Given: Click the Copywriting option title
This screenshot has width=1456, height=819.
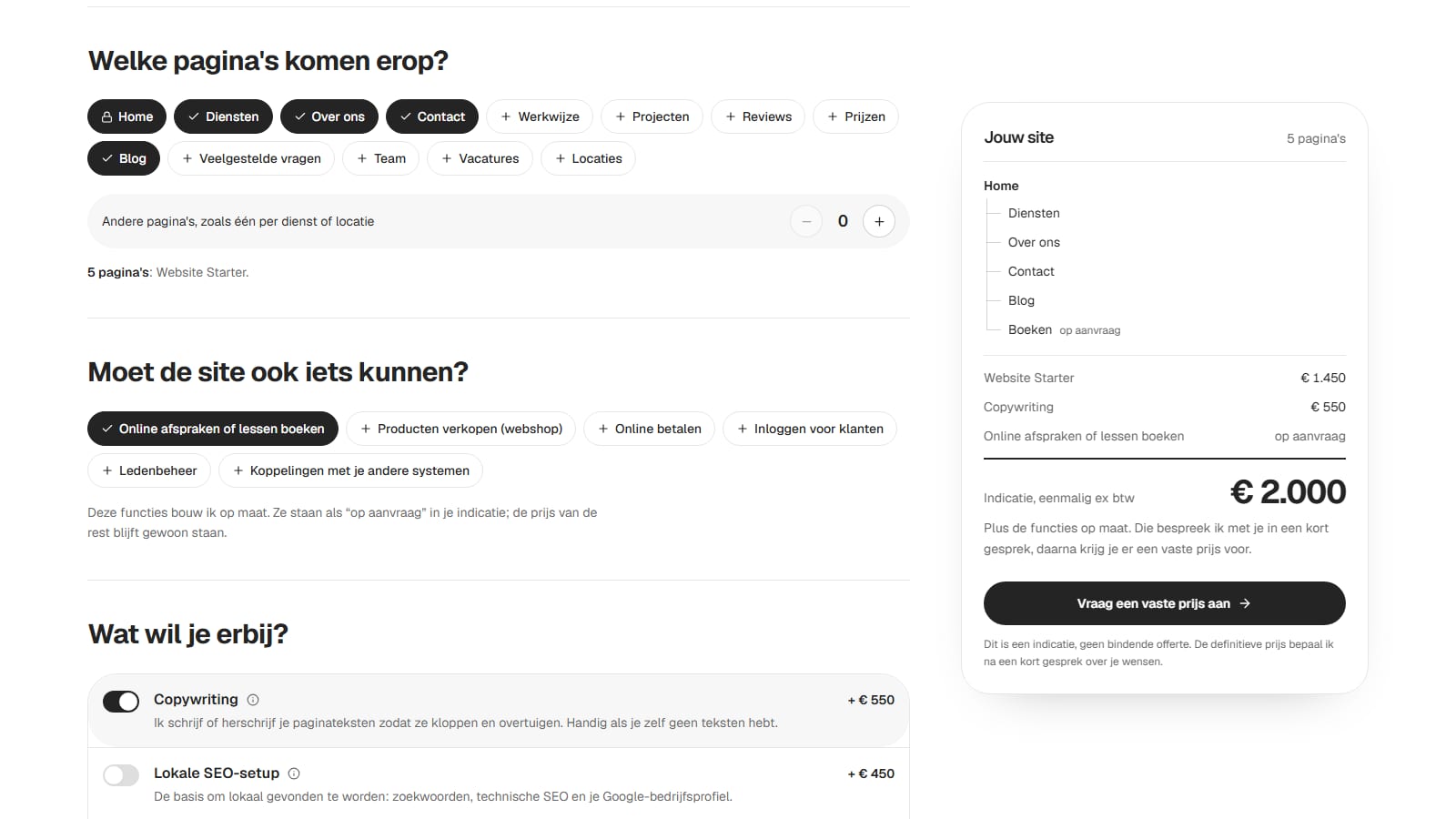Looking at the screenshot, I should (x=196, y=699).
